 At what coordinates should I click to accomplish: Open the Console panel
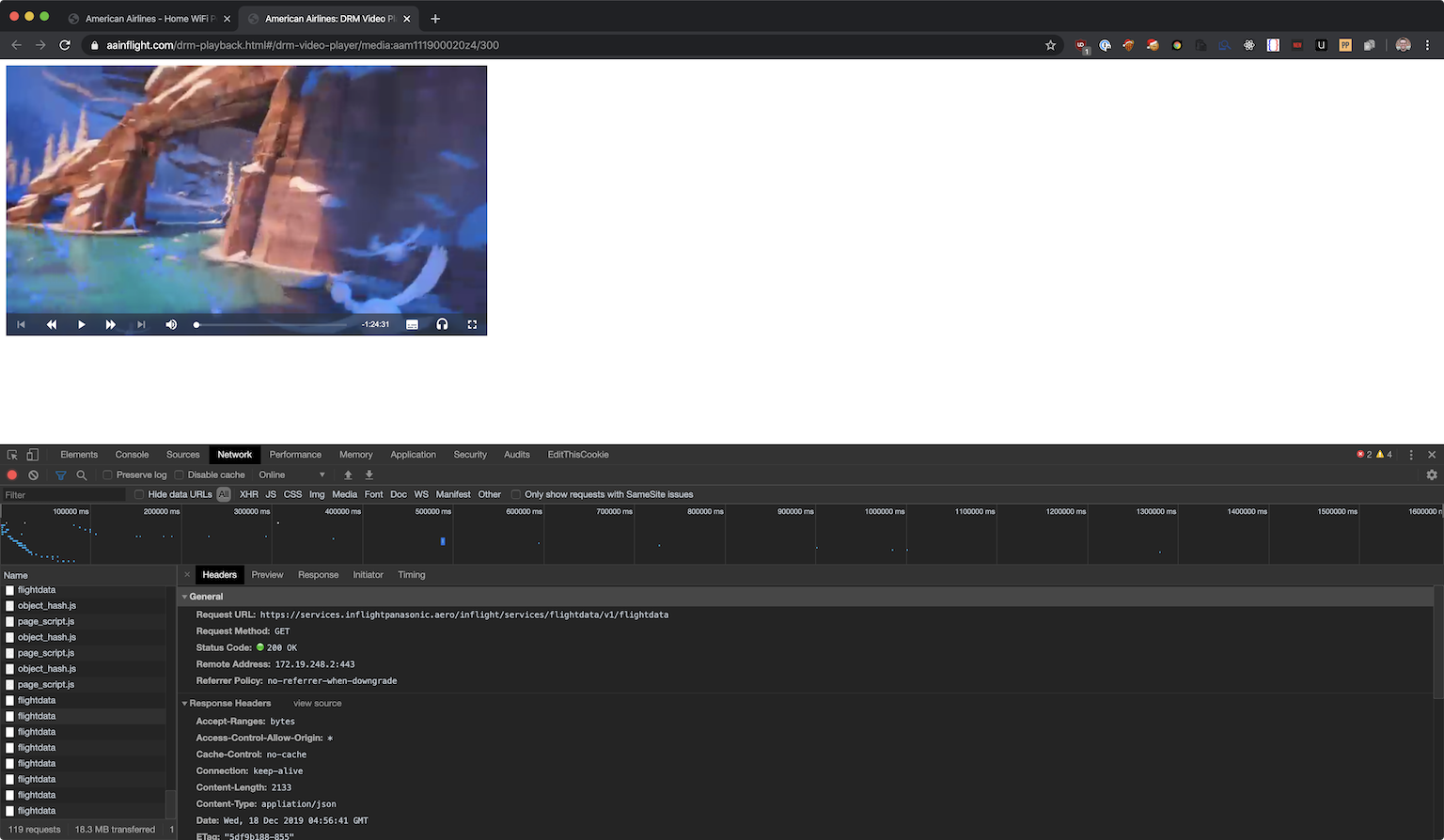[132, 455]
